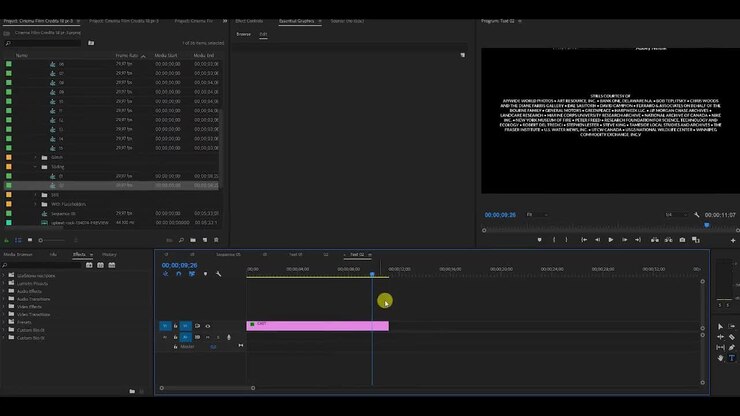Viewport: 740px width, 416px height.
Task: Toggle V1 track output eye
Action: pos(208,326)
